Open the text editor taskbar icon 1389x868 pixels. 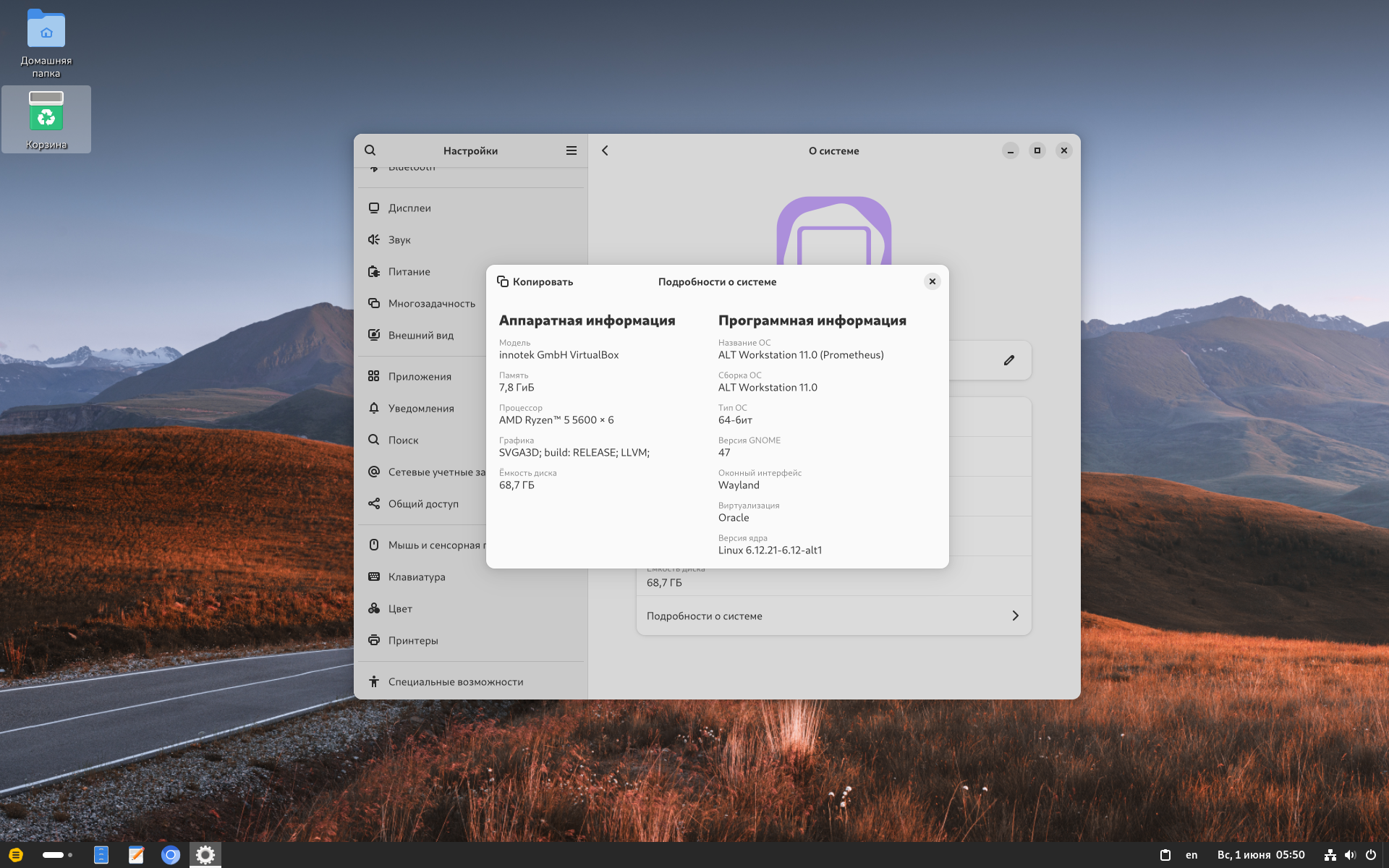point(136,855)
